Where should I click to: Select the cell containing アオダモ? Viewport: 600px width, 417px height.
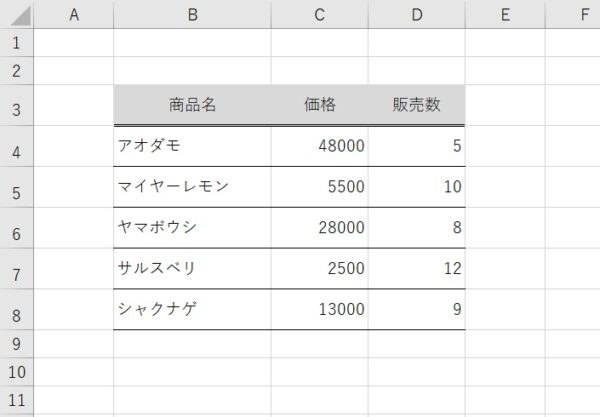[x=192, y=146]
